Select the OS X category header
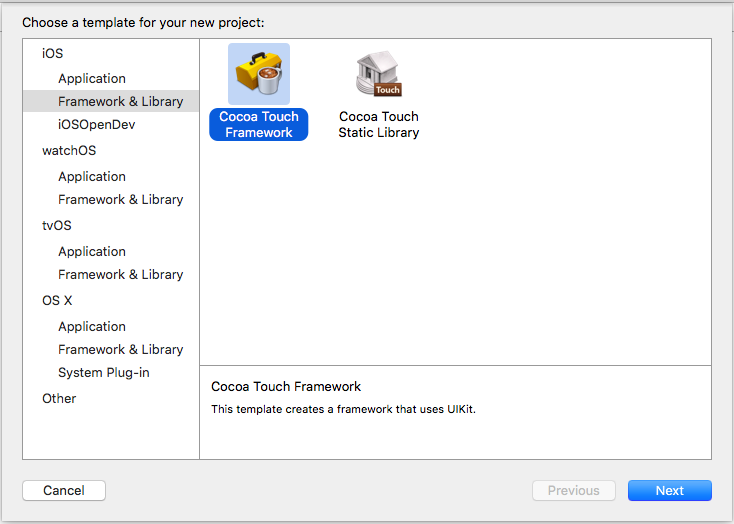This screenshot has width=734, height=524. click(x=57, y=301)
